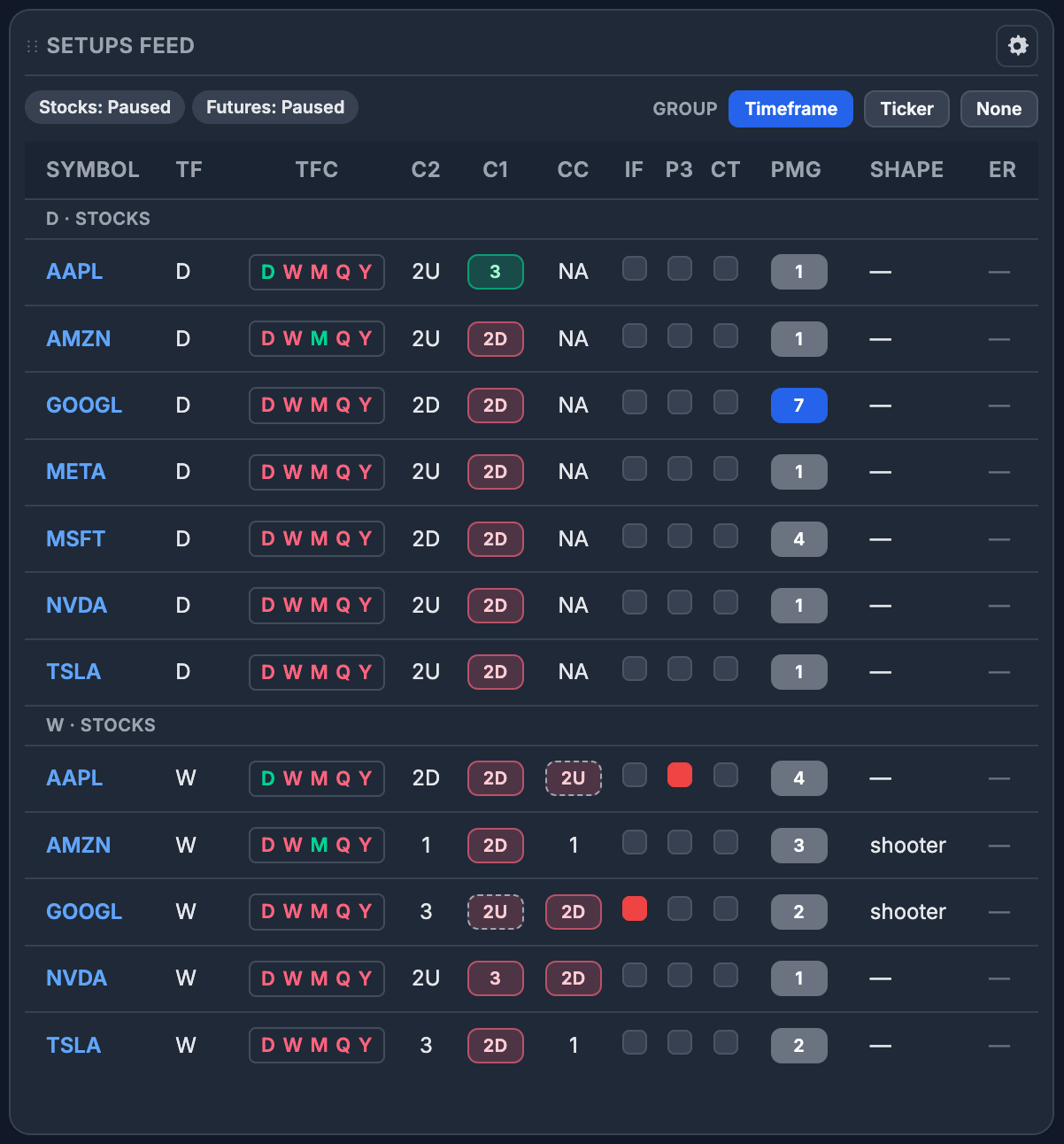Click NVDA weekly's 2D CC badge
The image size is (1064, 1144).
click(573, 978)
